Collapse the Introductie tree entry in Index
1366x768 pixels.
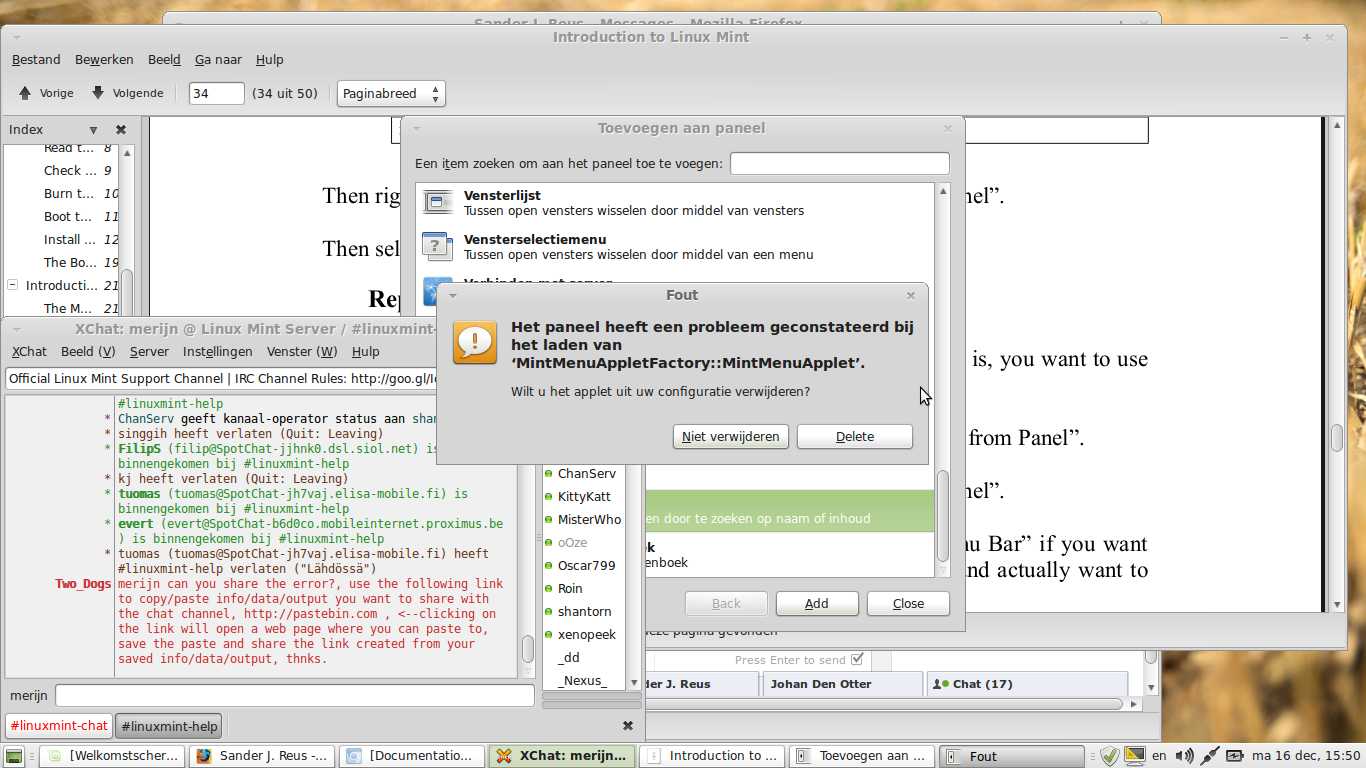click(12, 285)
